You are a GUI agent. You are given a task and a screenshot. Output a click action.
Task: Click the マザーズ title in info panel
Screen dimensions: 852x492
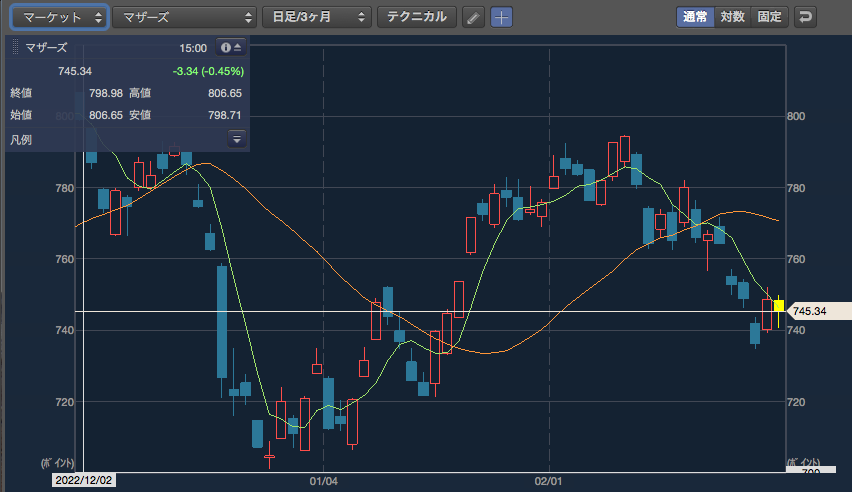coord(46,48)
